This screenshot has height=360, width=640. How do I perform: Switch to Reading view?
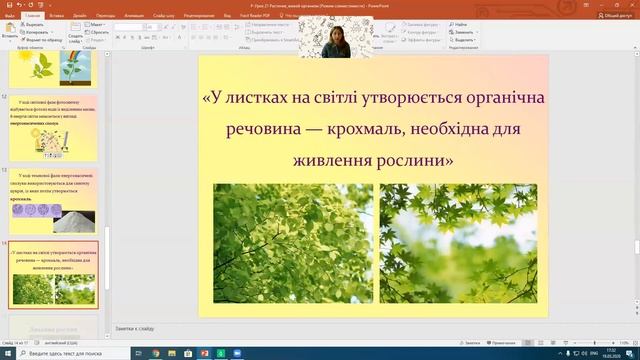[x=553, y=343]
